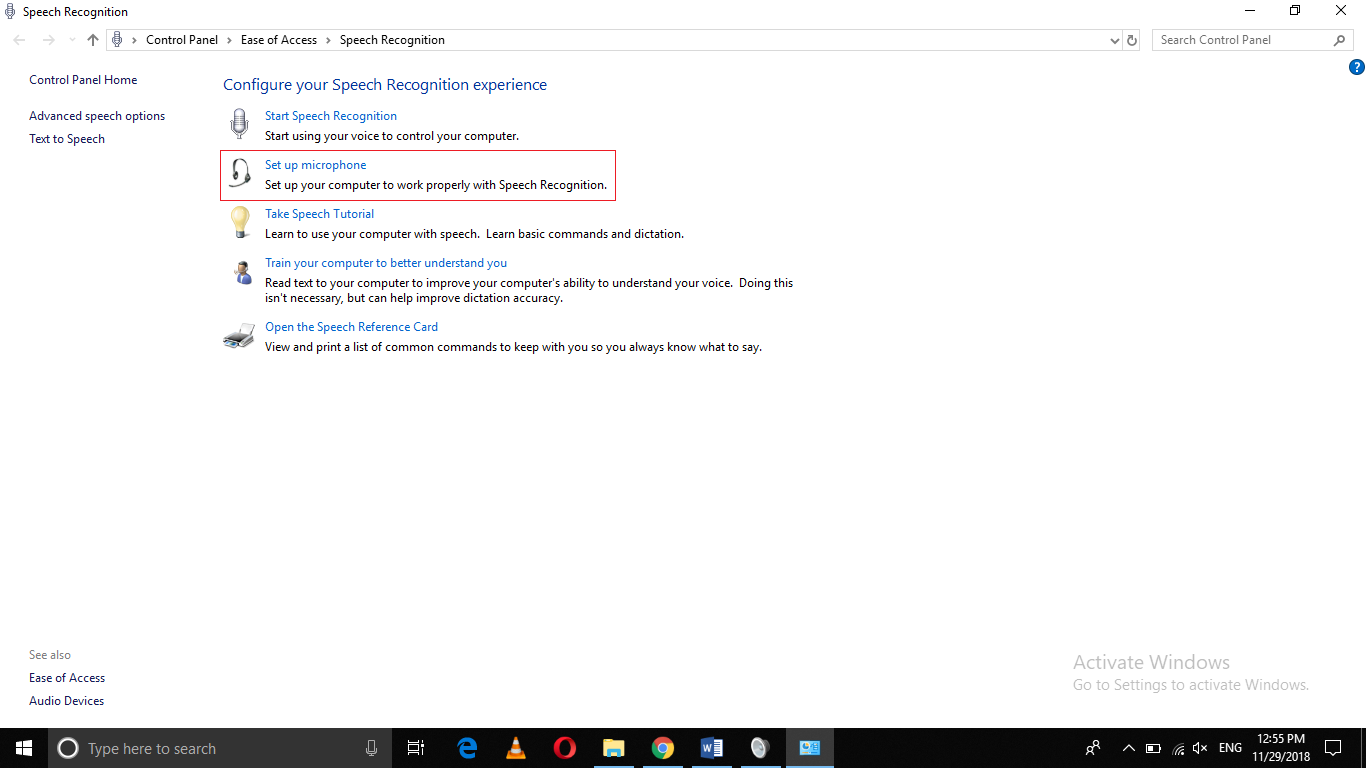Click Ease of Access in the breadcrumb bar
Viewport: 1366px width, 768px height.
tap(279, 39)
